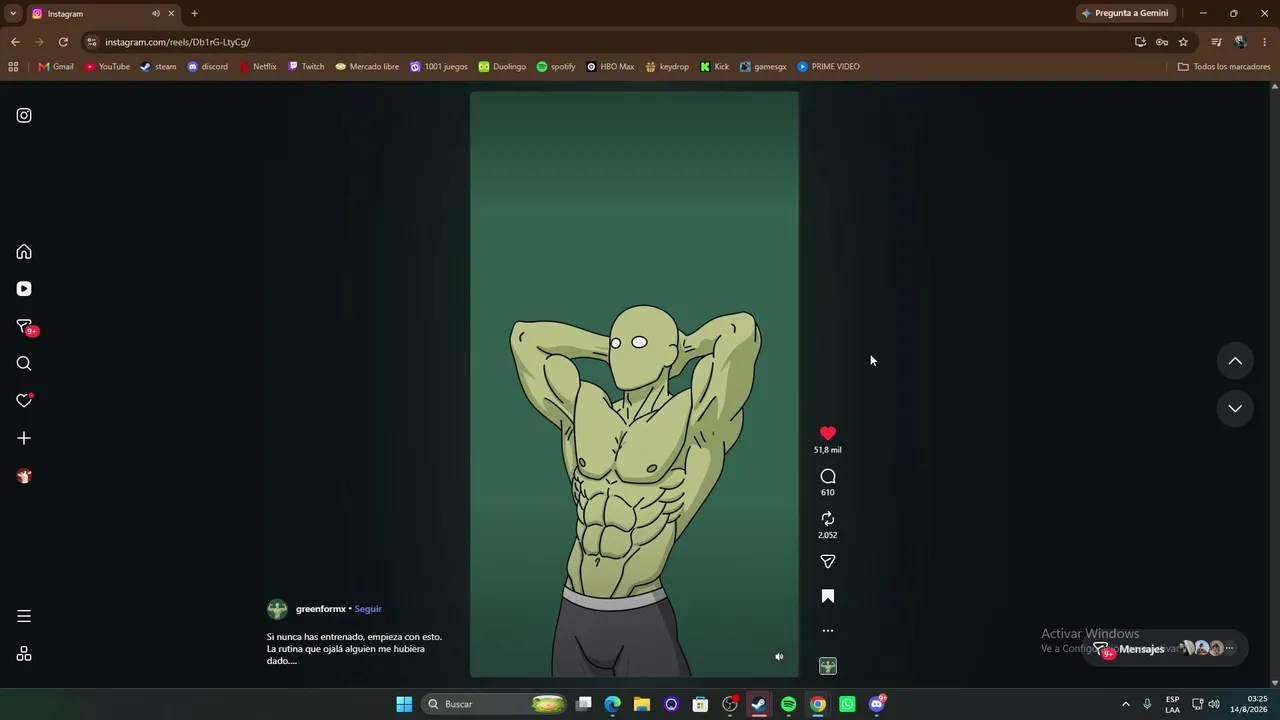Open the Meta apps grid icon
The width and height of the screenshot is (1280, 720).
(24, 654)
